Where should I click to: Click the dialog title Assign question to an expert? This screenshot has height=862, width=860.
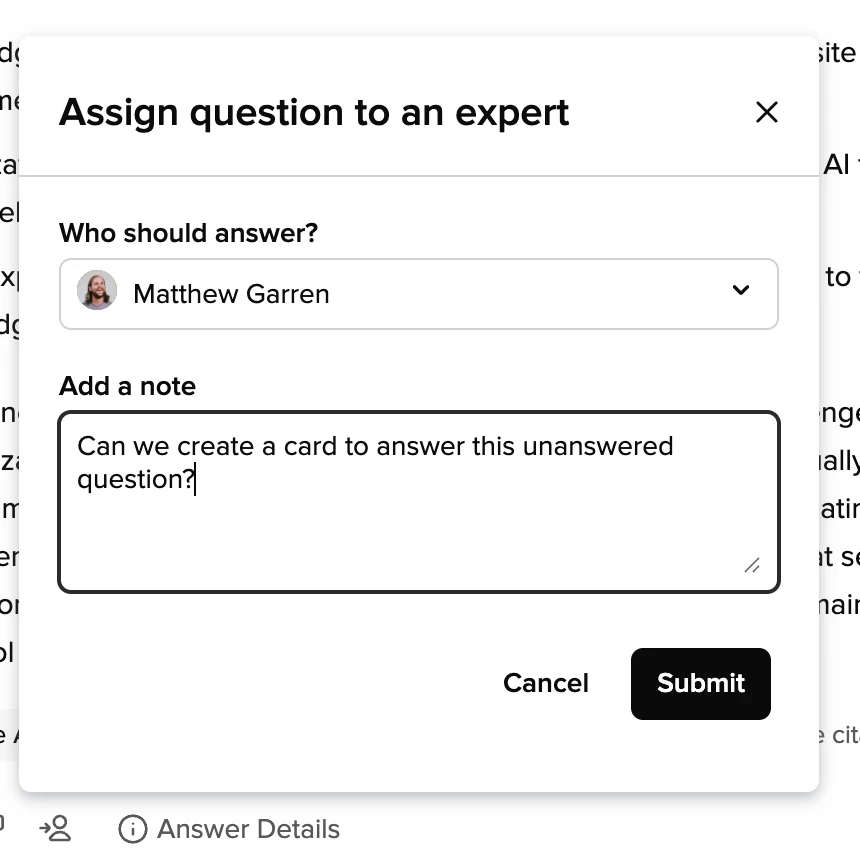click(314, 113)
